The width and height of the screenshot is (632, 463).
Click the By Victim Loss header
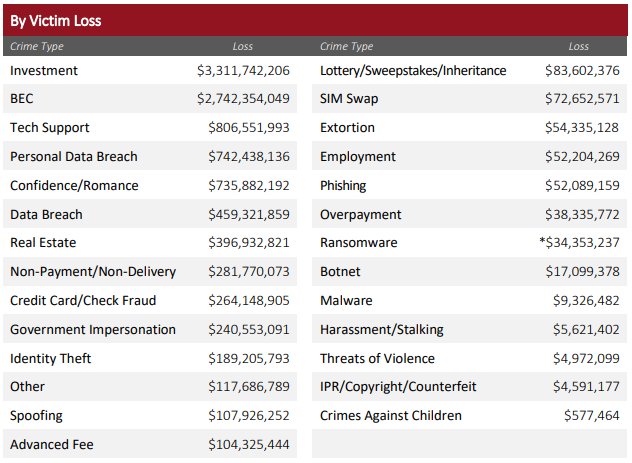pos(56,20)
